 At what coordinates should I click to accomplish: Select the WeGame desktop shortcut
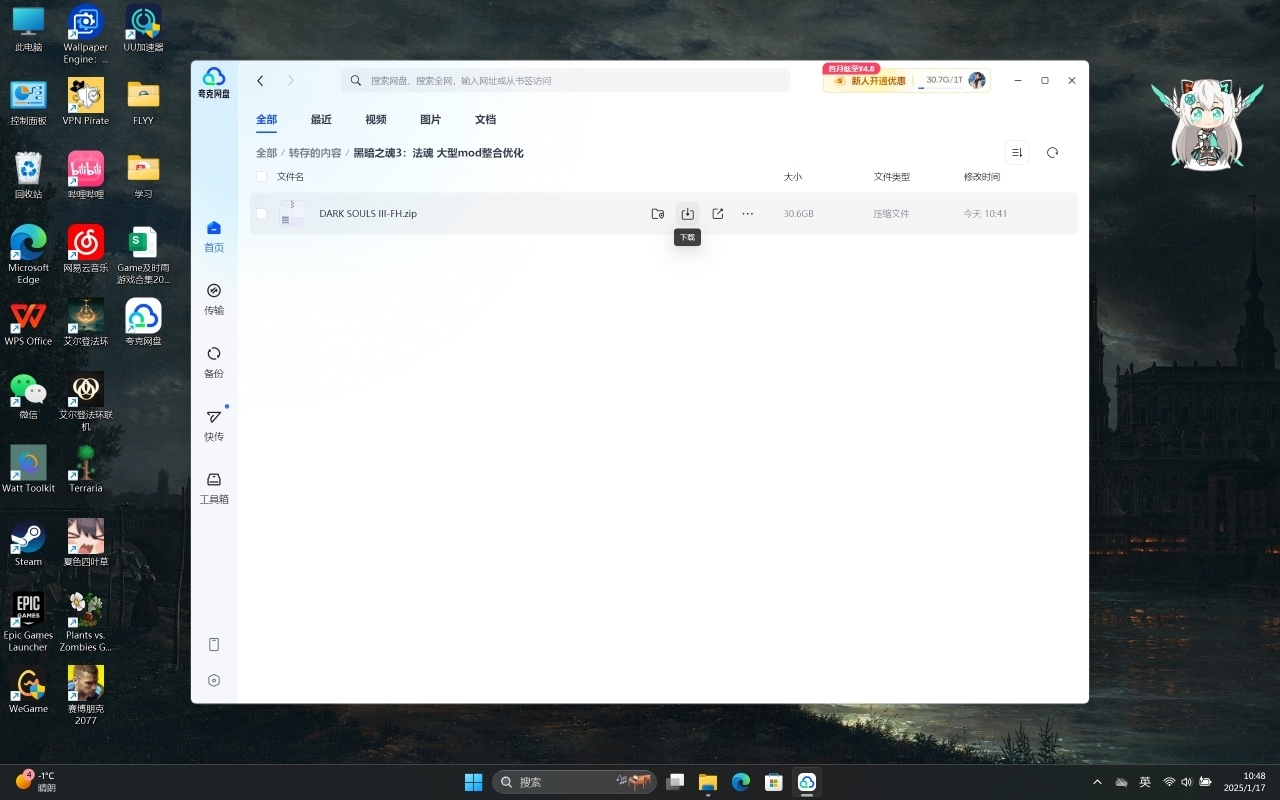click(28, 690)
